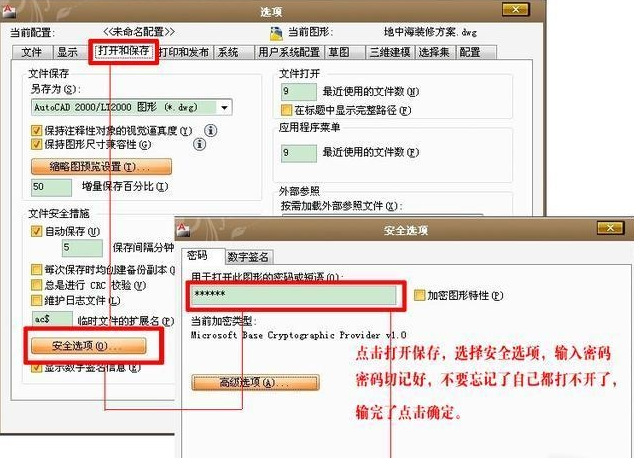The width and height of the screenshot is (634, 458).
Task: Switch to 三维建模 tab
Action: coord(390,52)
